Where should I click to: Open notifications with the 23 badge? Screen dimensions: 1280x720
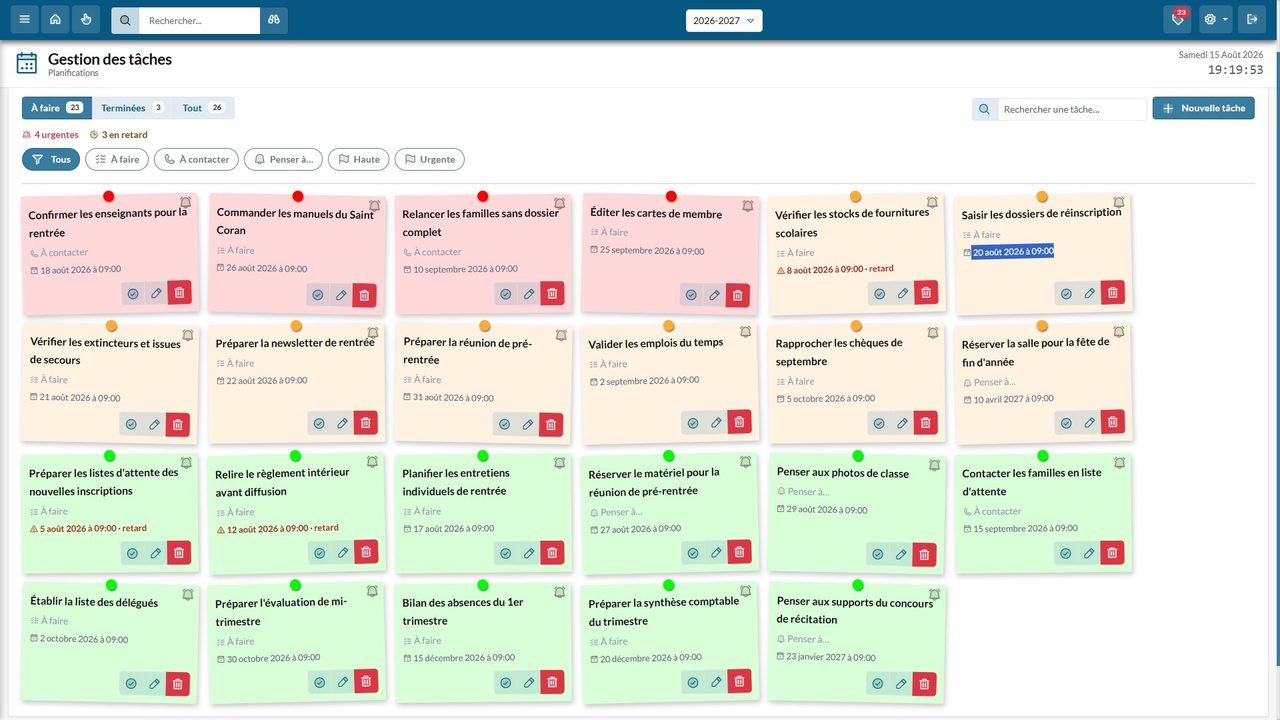click(1177, 20)
